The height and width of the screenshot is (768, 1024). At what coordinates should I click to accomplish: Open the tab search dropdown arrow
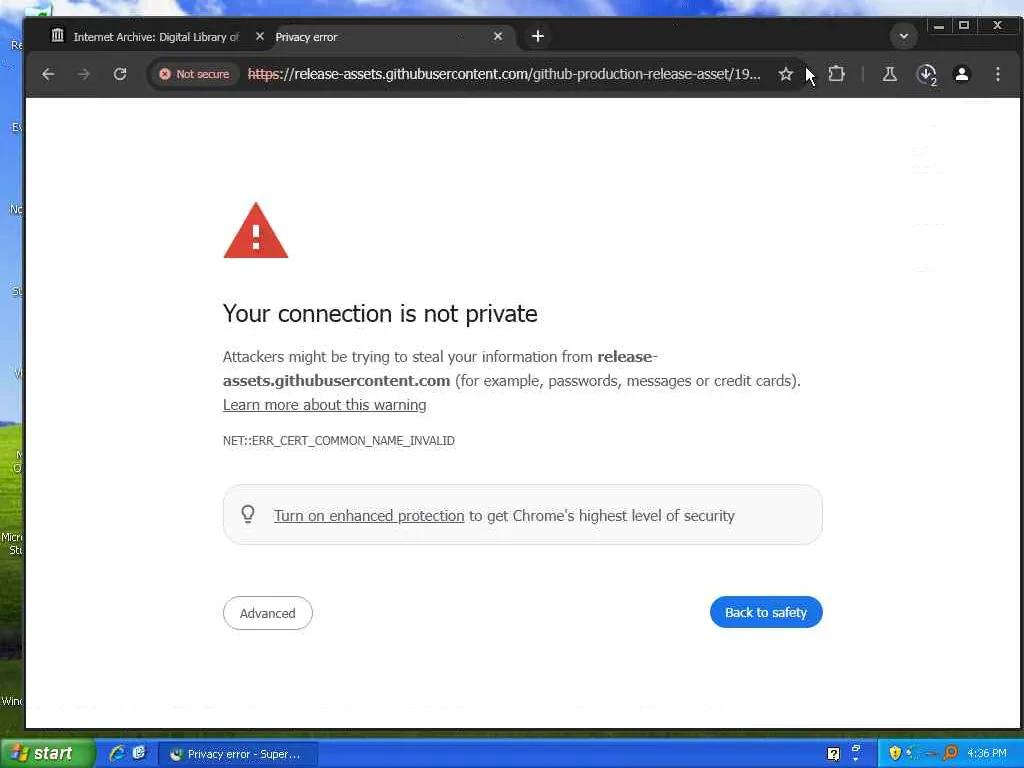(904, 36)
